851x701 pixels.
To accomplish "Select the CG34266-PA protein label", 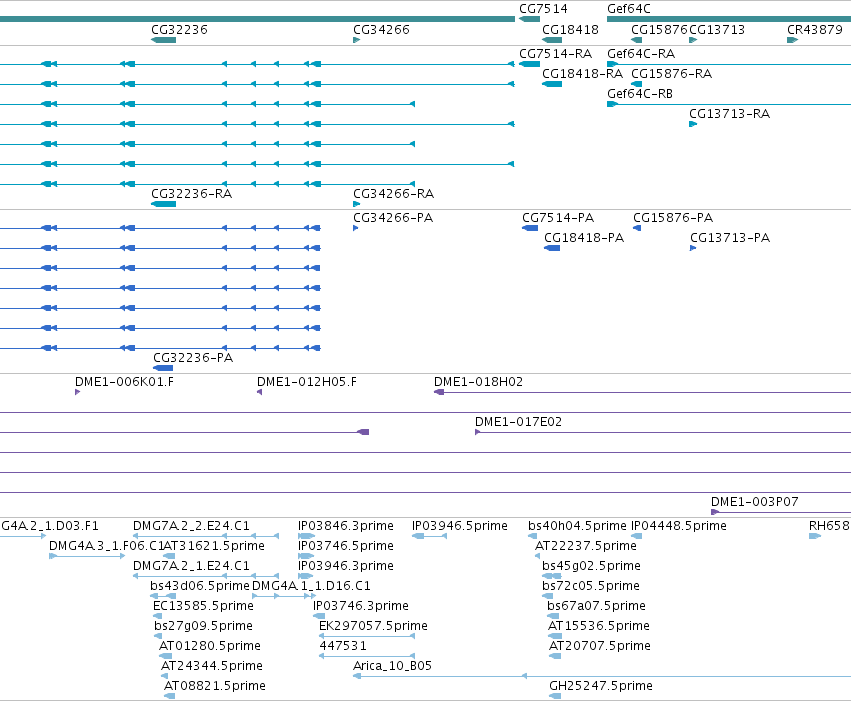I will coord(393,218).
